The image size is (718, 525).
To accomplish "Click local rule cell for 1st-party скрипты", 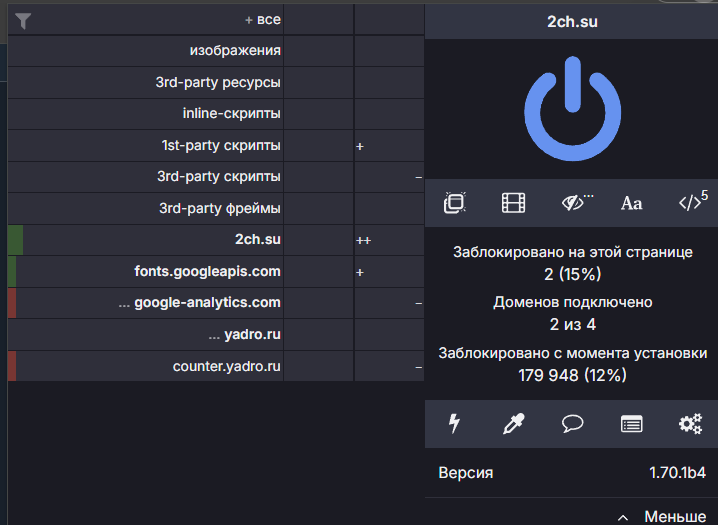I will pyautogui.click(x=389, y=146).
